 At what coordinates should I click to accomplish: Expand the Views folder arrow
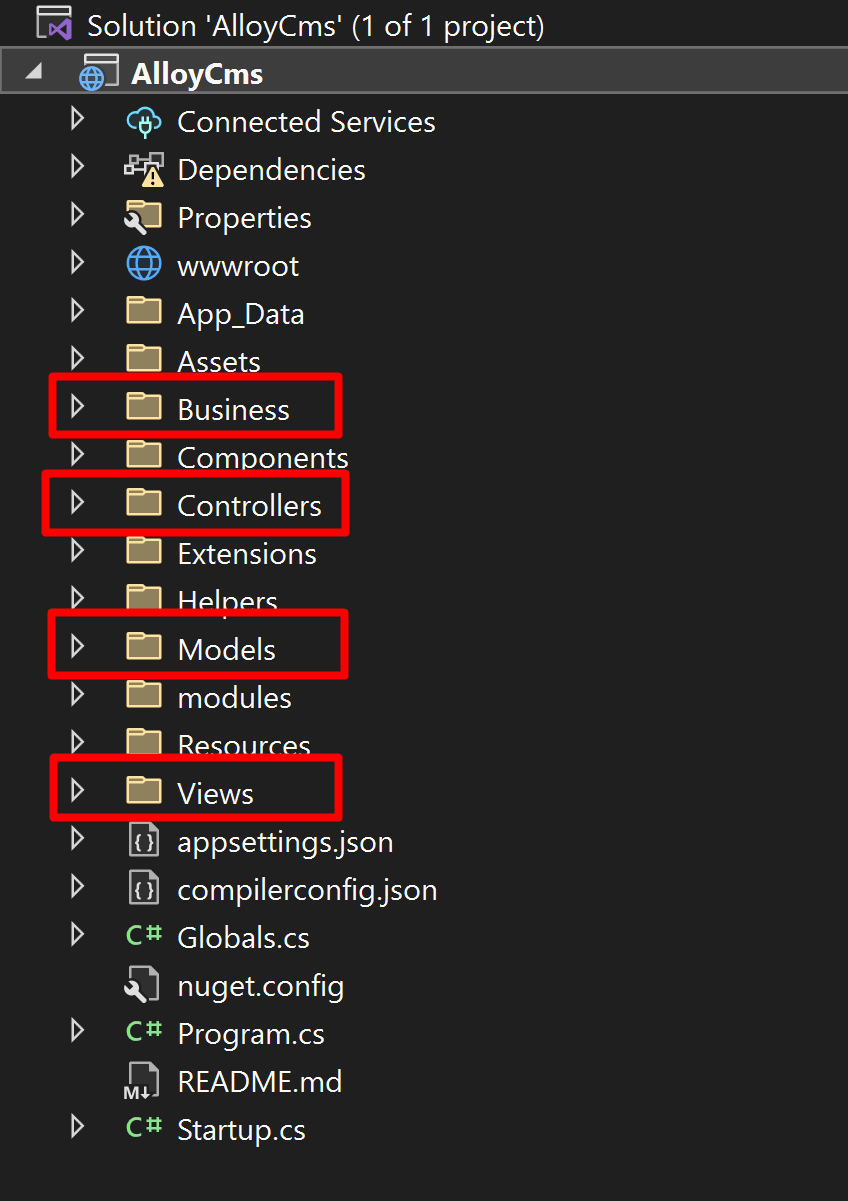click(78, 792)
